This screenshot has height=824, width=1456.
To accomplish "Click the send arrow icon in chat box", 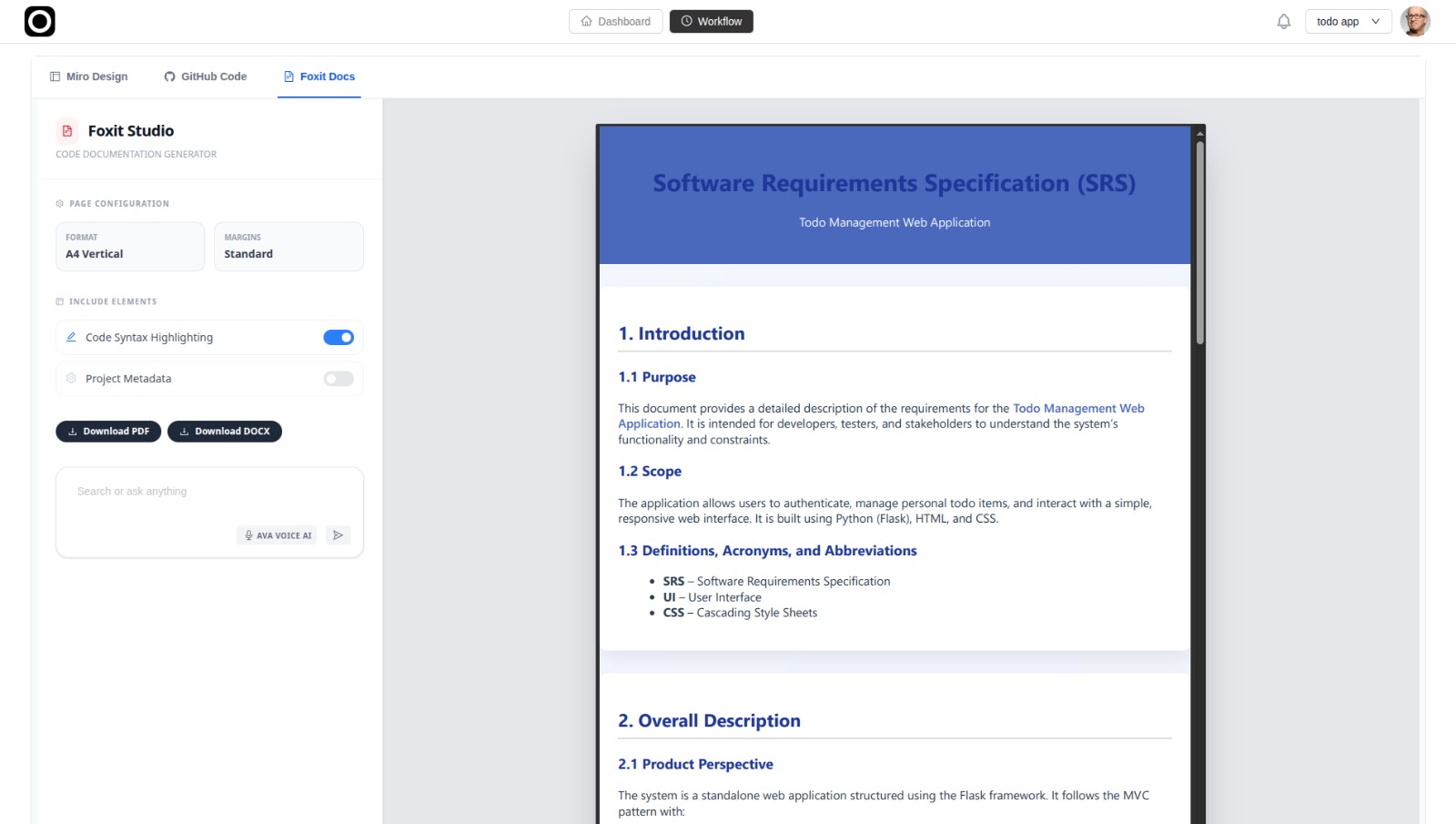I will pos(338,535).
